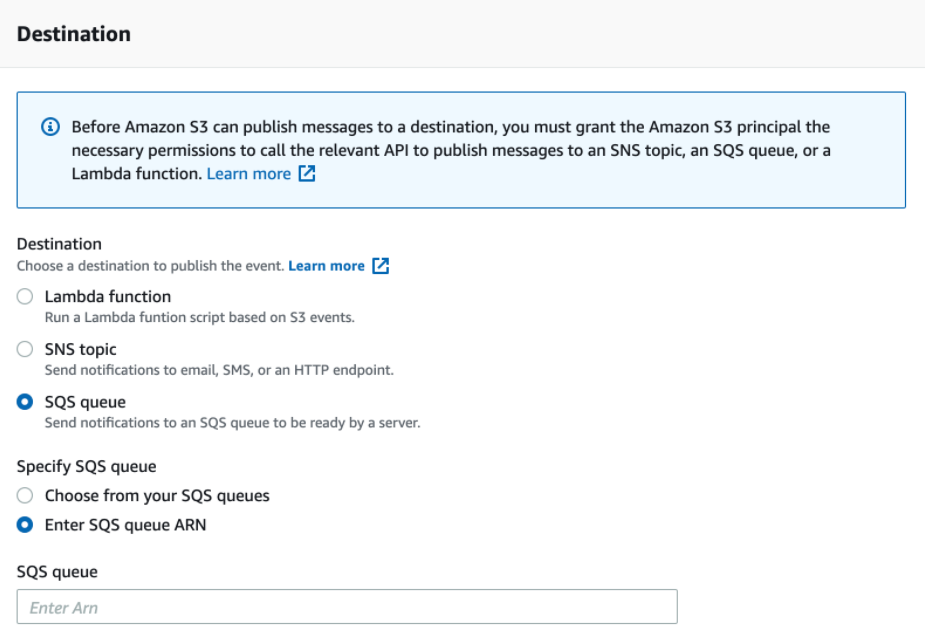Click text 'Run a Lambda funtion script based on S3 events.'

coord(199,317)
